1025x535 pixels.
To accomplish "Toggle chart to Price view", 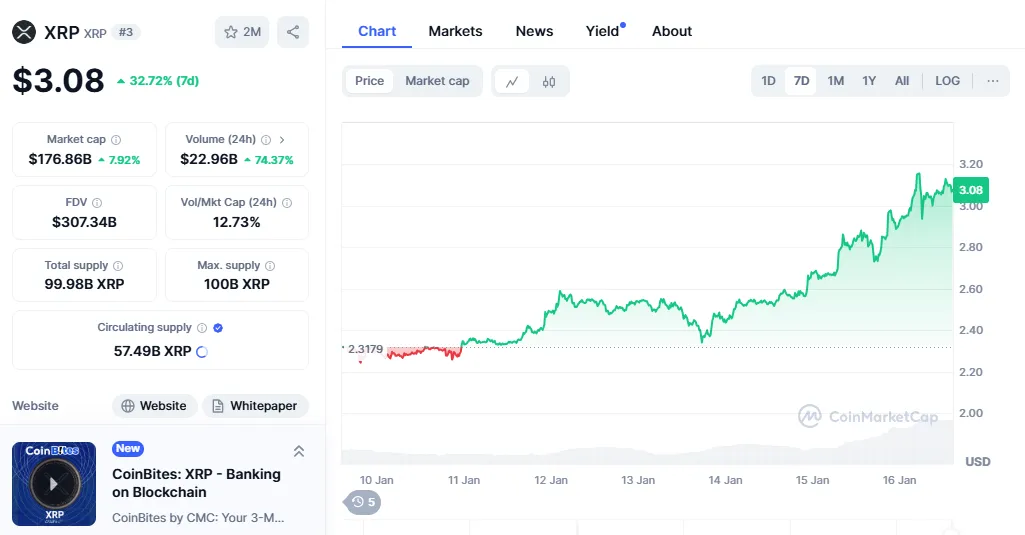I will pyautogui.click(x=369, y=81).
